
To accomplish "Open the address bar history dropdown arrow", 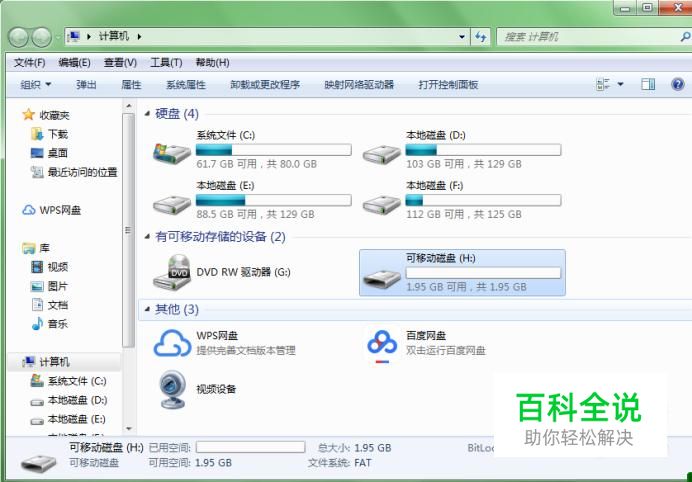I will 462,37.
